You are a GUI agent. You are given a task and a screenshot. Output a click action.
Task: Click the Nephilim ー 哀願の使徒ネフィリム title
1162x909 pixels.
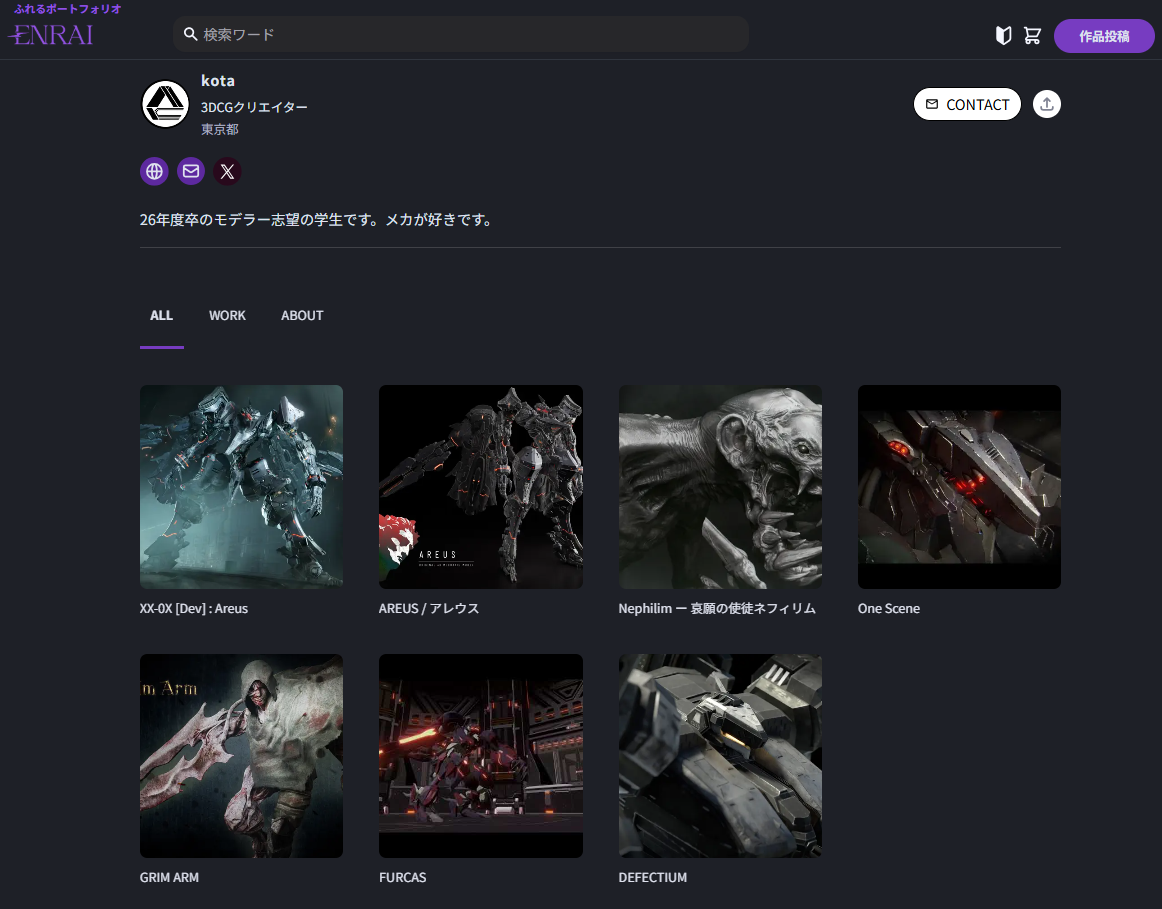(717, 608)
